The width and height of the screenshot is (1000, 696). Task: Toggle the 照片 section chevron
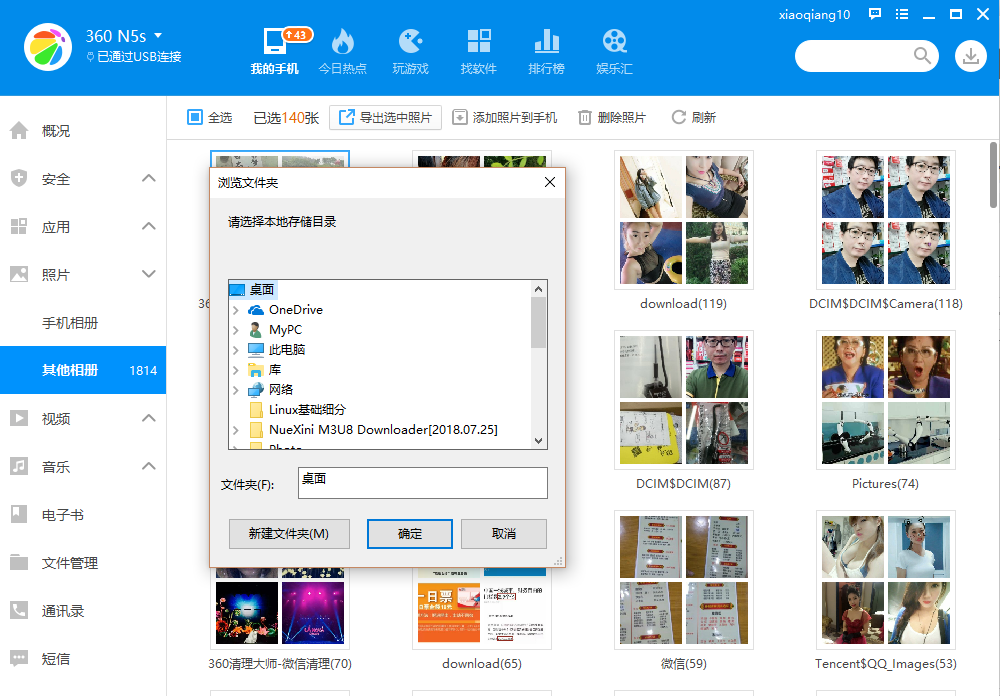(x=149, y=274)
